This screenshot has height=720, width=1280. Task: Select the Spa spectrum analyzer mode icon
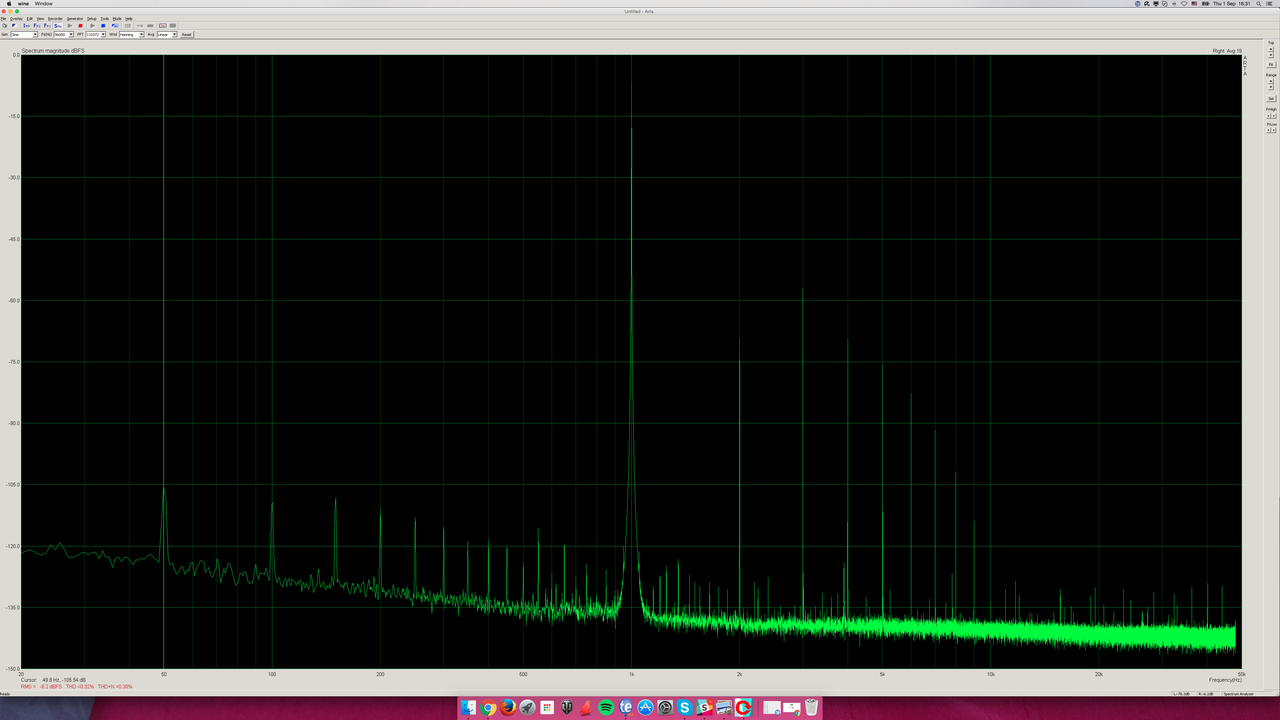(x=58, y=26)
